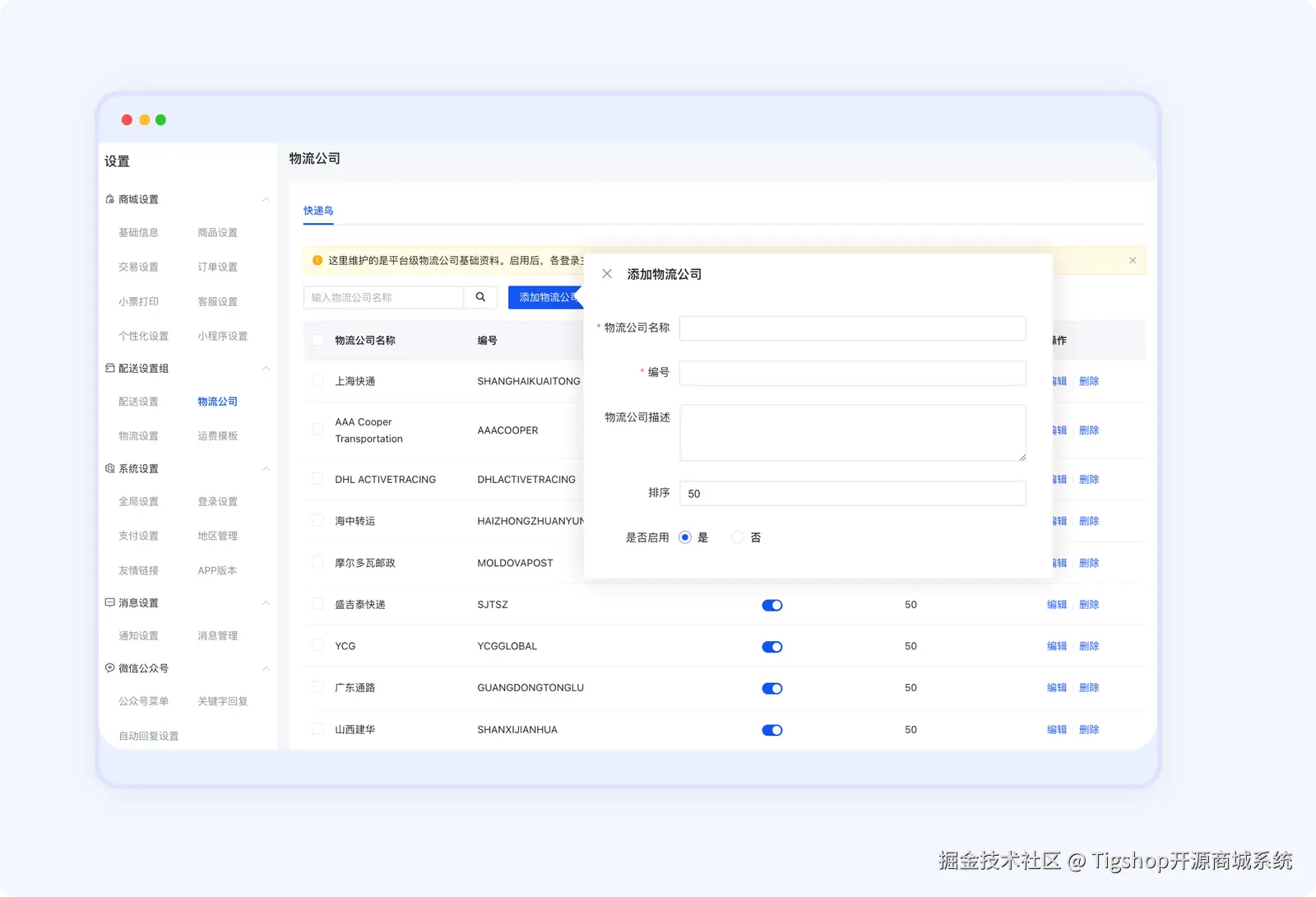Collapse the 配送设置组 section chevron

266,368
